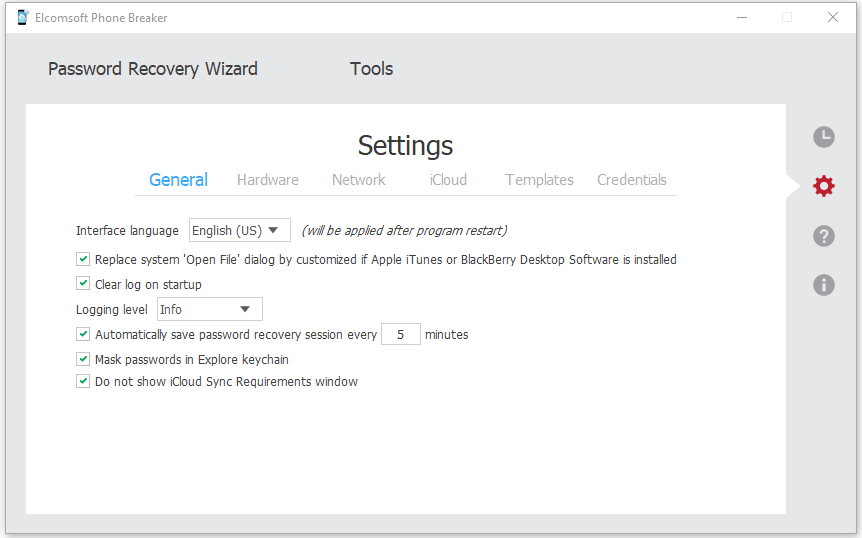The width and height of the screenshot is (862, 538).
Task: Open Password Recovery Wizard
Action: (x=153, y=69)
